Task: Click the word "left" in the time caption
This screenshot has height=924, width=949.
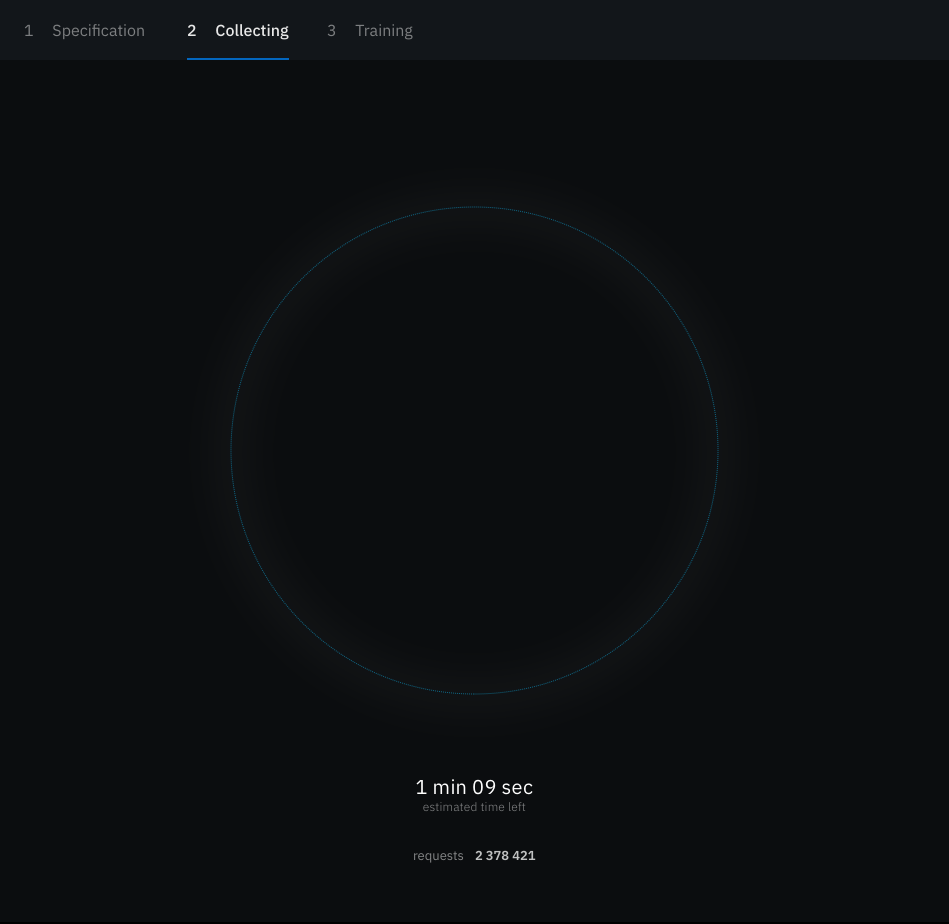Action: 516,807
